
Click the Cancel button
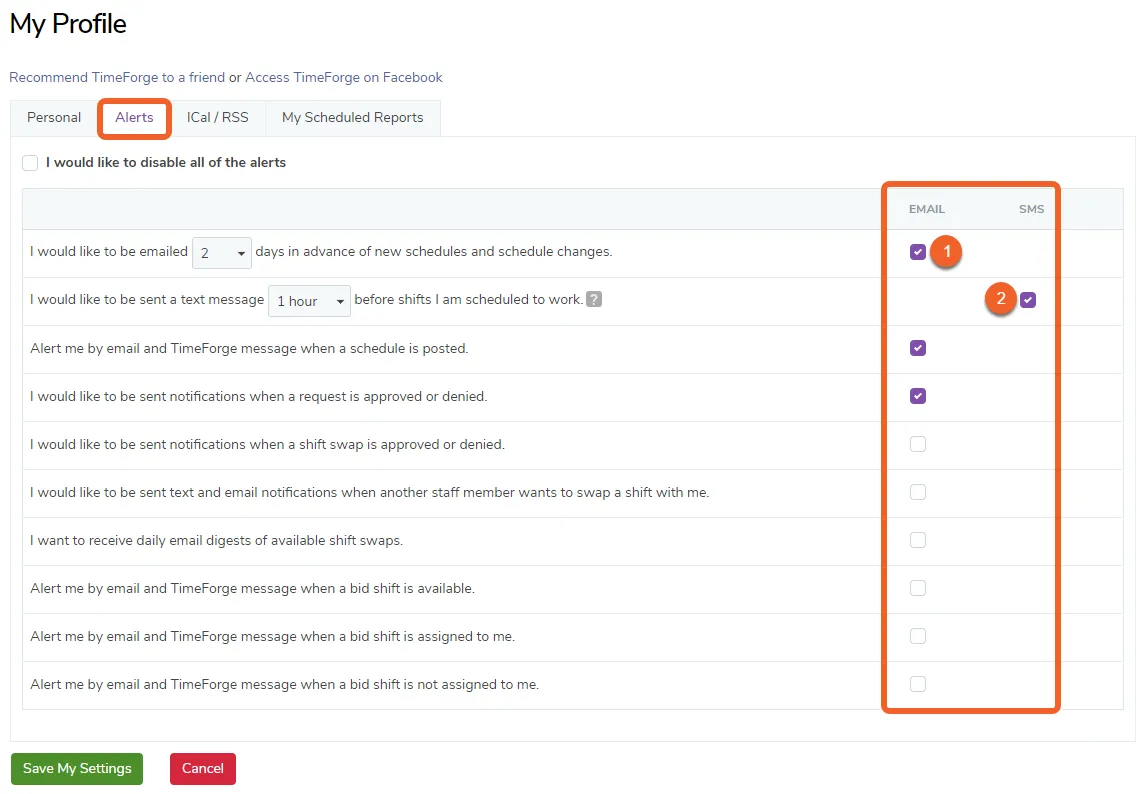tap(203, 768)
